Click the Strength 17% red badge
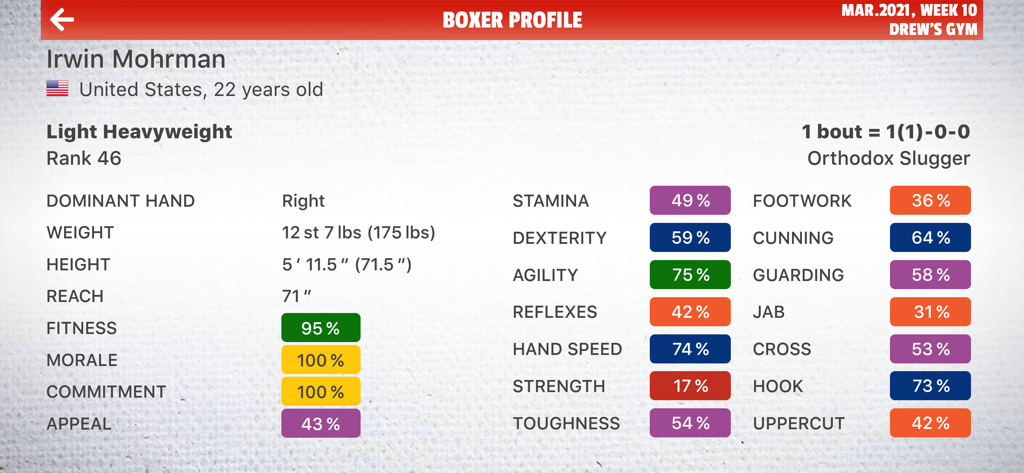The width and height of the screenshot is (1024, 473). [690, 386]
